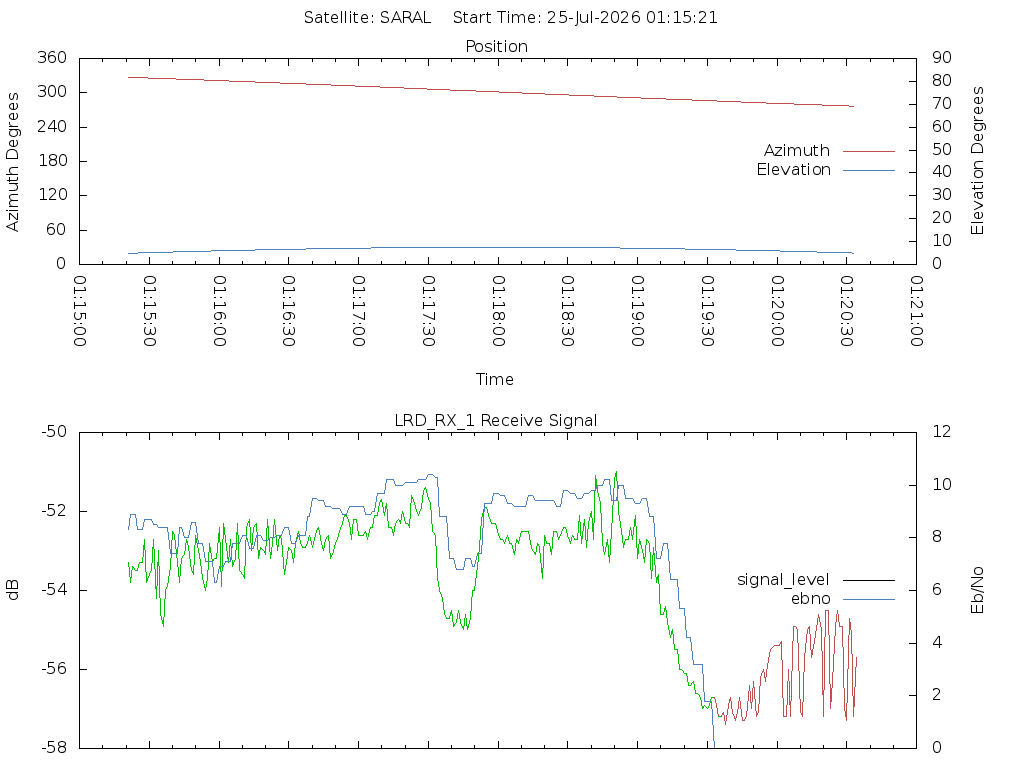Image resolution: width=1024 pixels, height=768 pixels.
Task: Select the 'Start Time: 25-Jul-2026 01:15:21' text
Action: (585, 18)
